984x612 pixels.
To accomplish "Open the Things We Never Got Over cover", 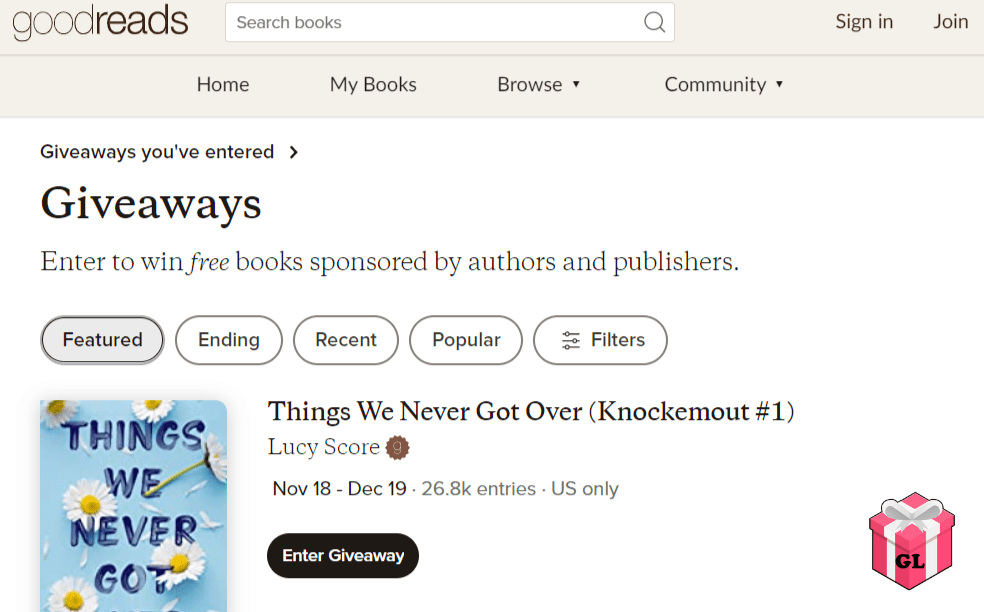I will (134, 506).
